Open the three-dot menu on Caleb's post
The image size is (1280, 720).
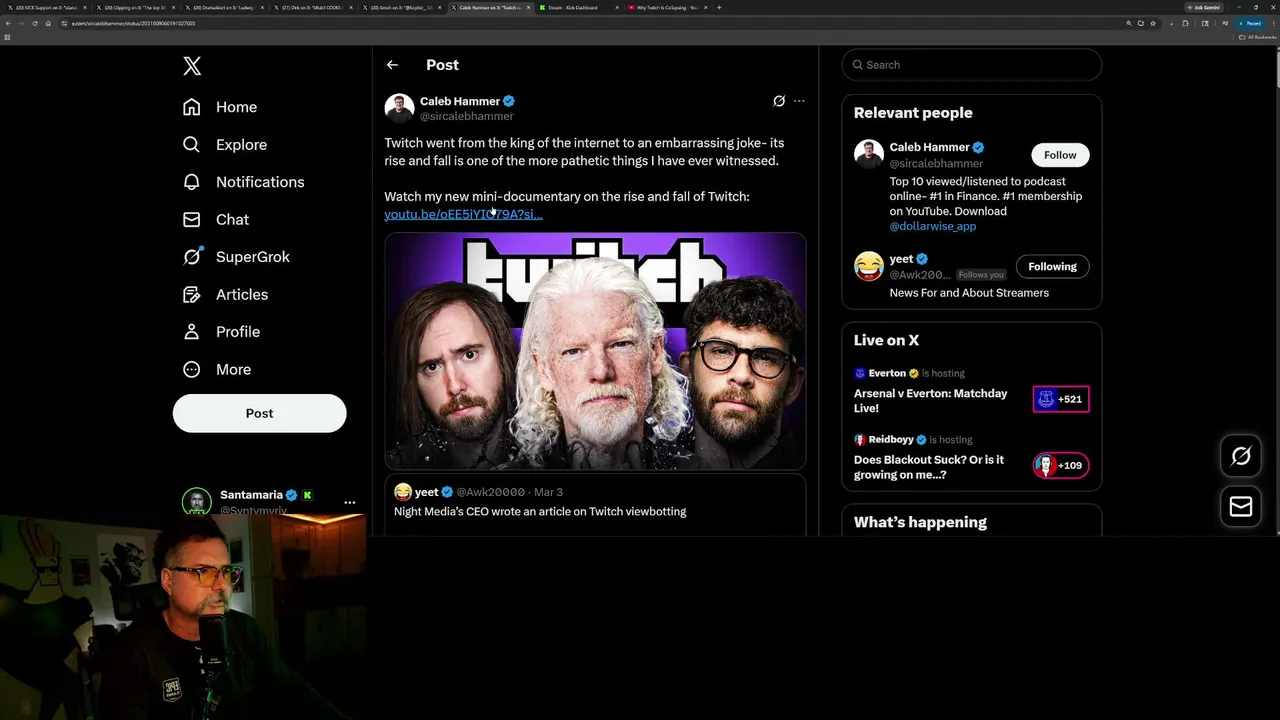pos(799,101)
